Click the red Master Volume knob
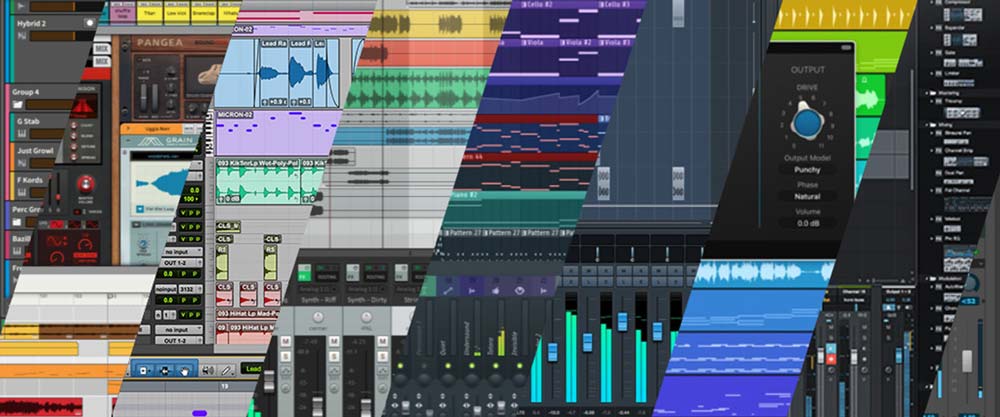The image size is (1000, 417). click(x=84, y=184)
